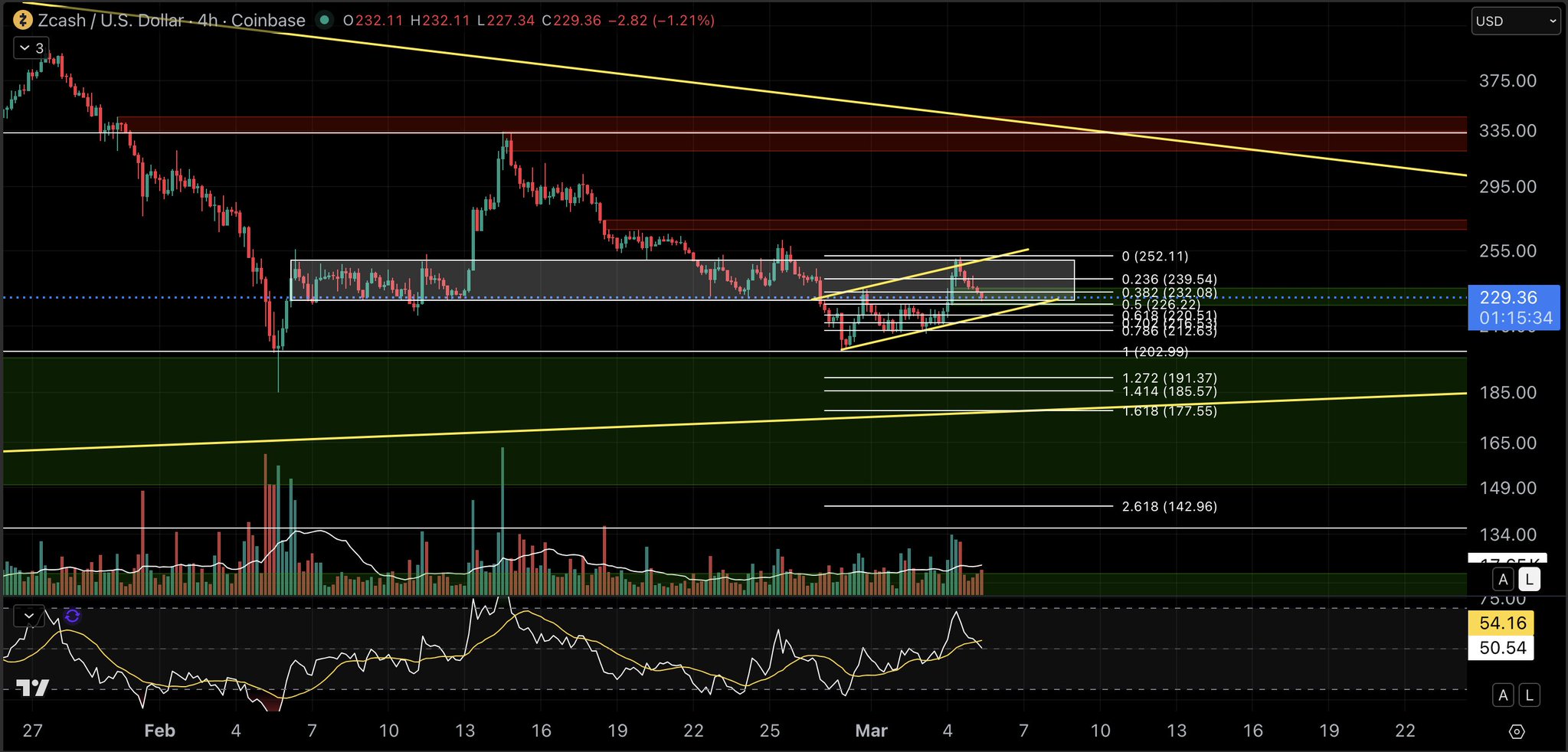1568x752 pixels.
Task: Click the open price value O232.11
Action: pyautogui.click(x=373, y=21)
